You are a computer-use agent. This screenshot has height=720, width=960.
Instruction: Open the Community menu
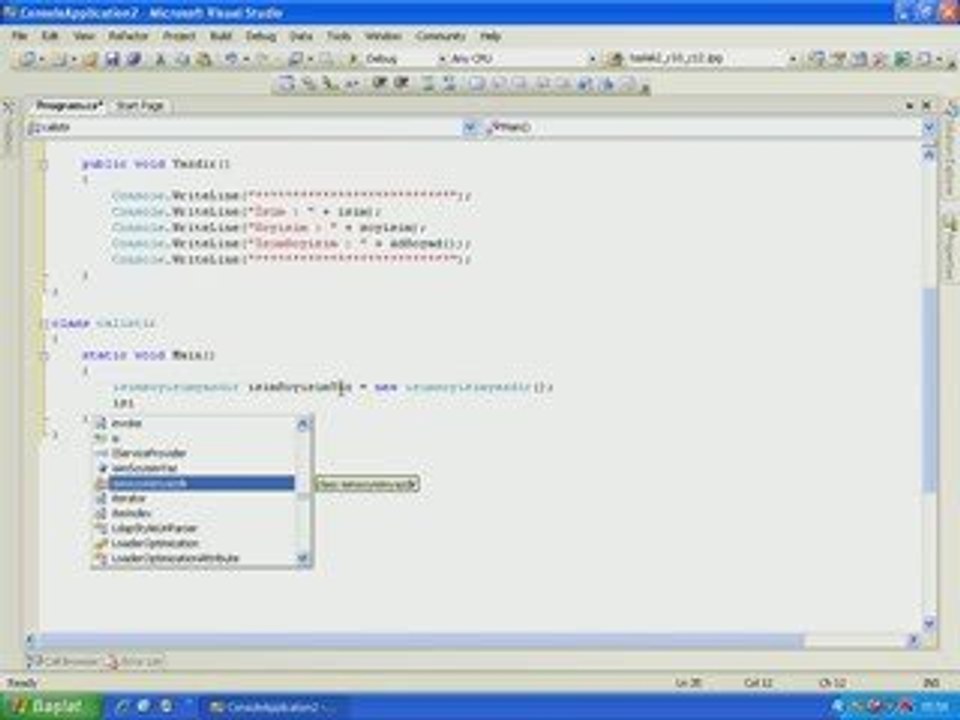pyautogui.click(x=440, y=36)
